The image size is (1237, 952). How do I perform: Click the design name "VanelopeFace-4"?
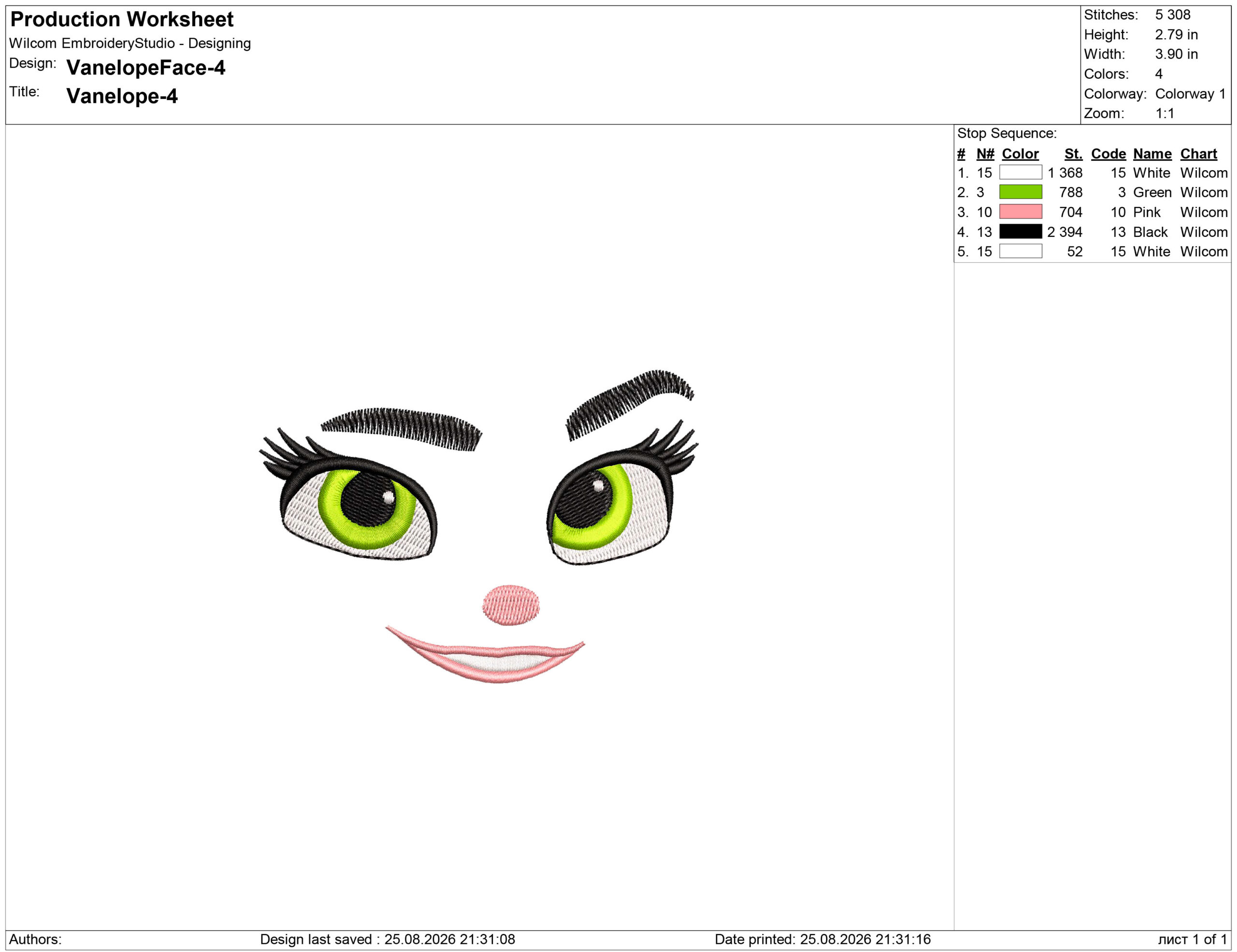(145, 68)
